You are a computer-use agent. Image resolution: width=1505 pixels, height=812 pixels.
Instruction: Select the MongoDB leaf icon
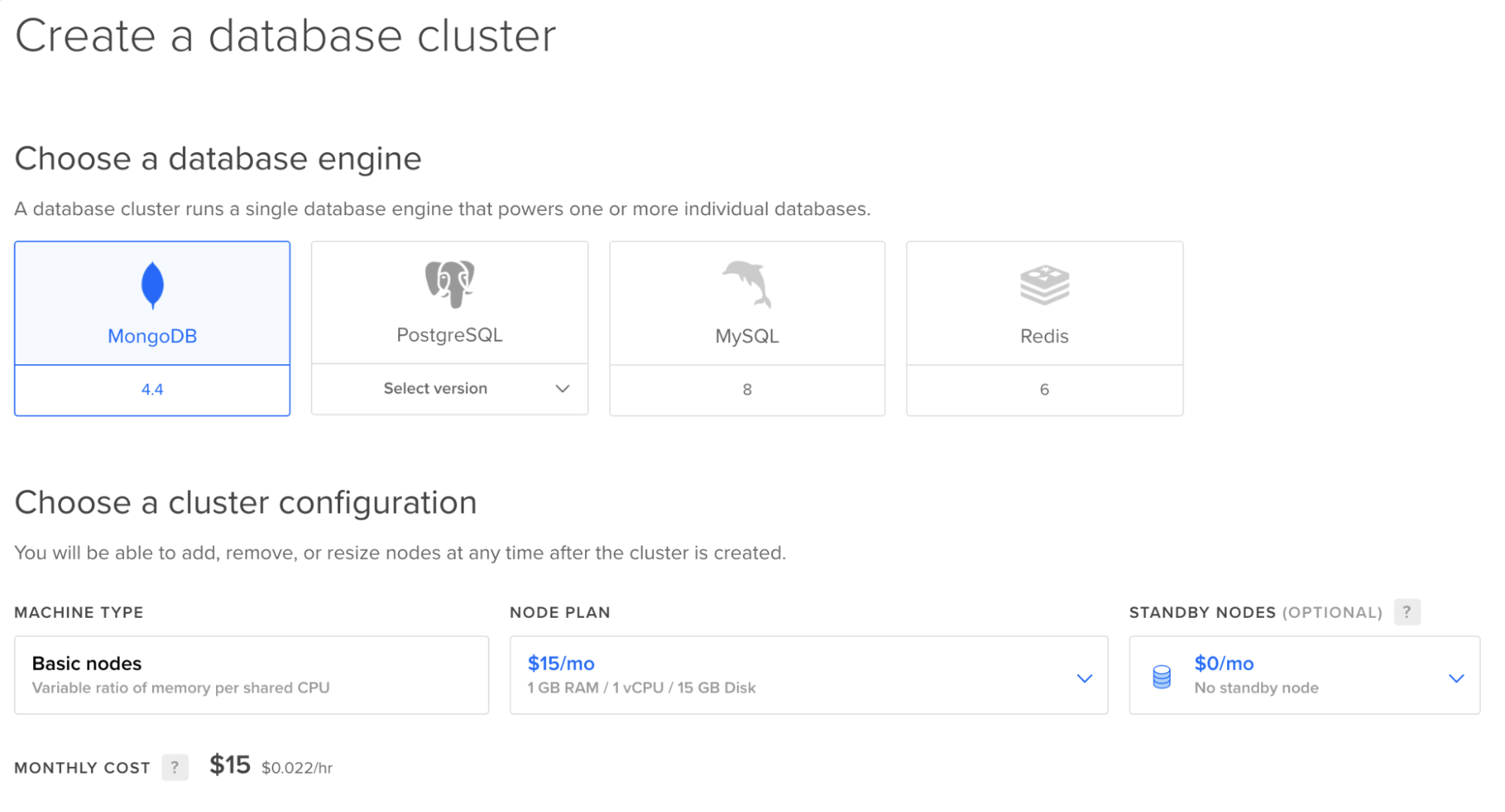pyautogui.click(x=152, y=284)
